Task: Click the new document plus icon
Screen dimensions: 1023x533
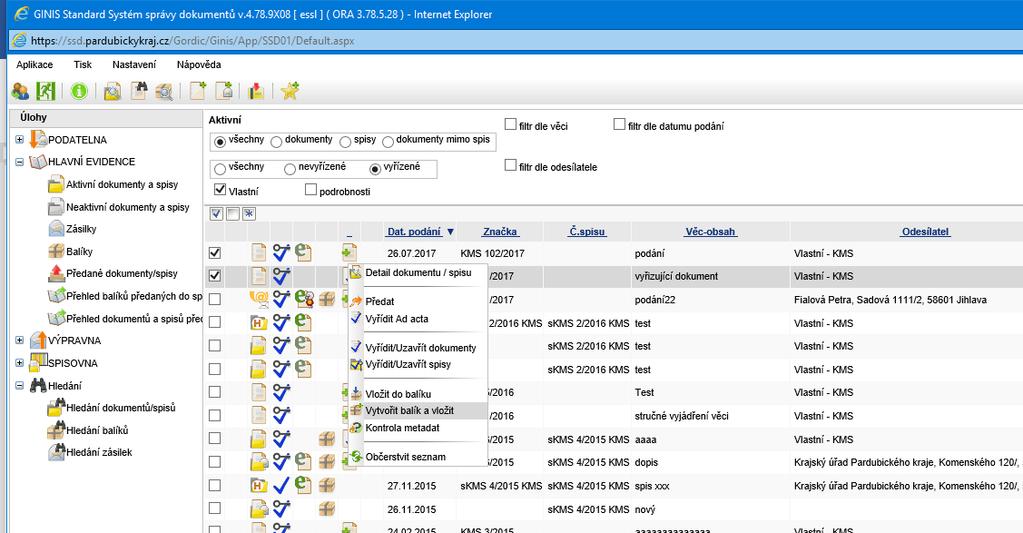Action: [198, 91]
